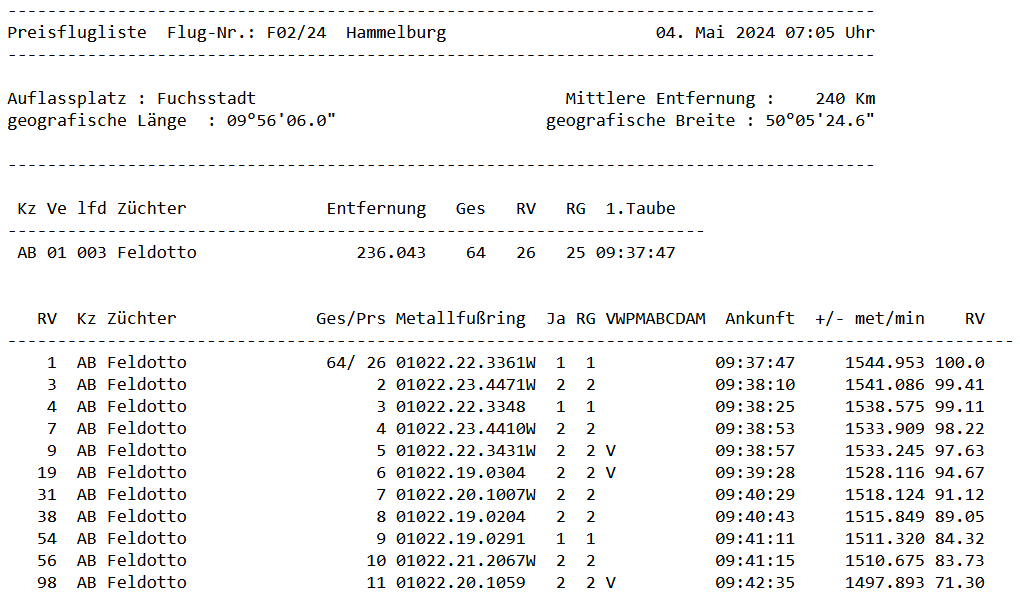Click the Auflassplatz Fuchsstadt text

131,98
